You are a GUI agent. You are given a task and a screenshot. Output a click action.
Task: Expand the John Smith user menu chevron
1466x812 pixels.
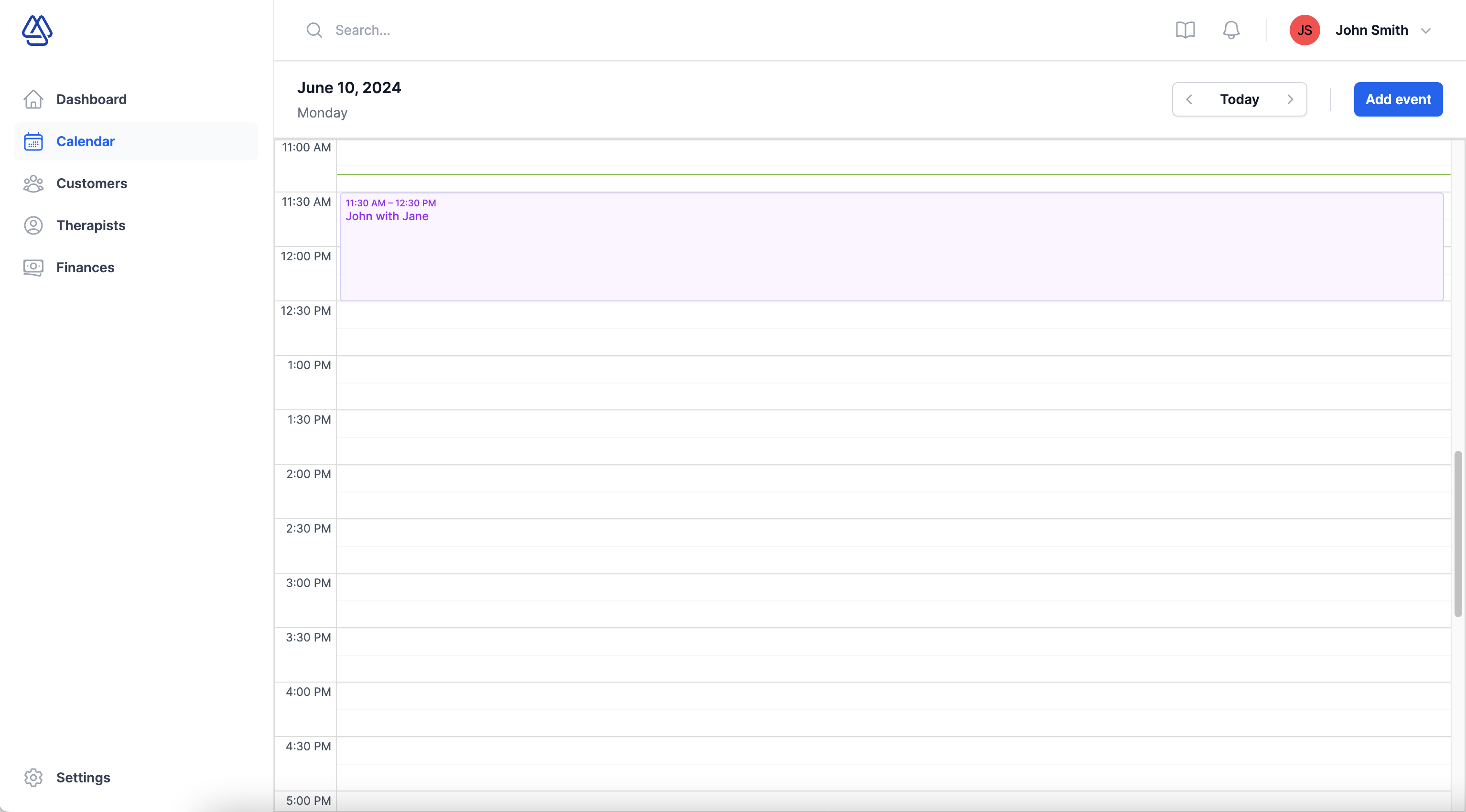pyautogui.click(x=1425, y=31)
